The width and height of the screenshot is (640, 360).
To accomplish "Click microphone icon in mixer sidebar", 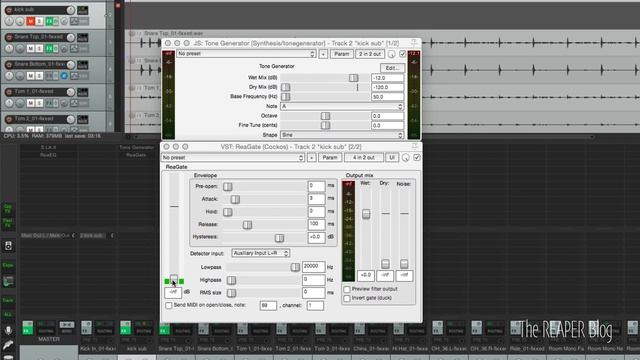I will point(8,330).
